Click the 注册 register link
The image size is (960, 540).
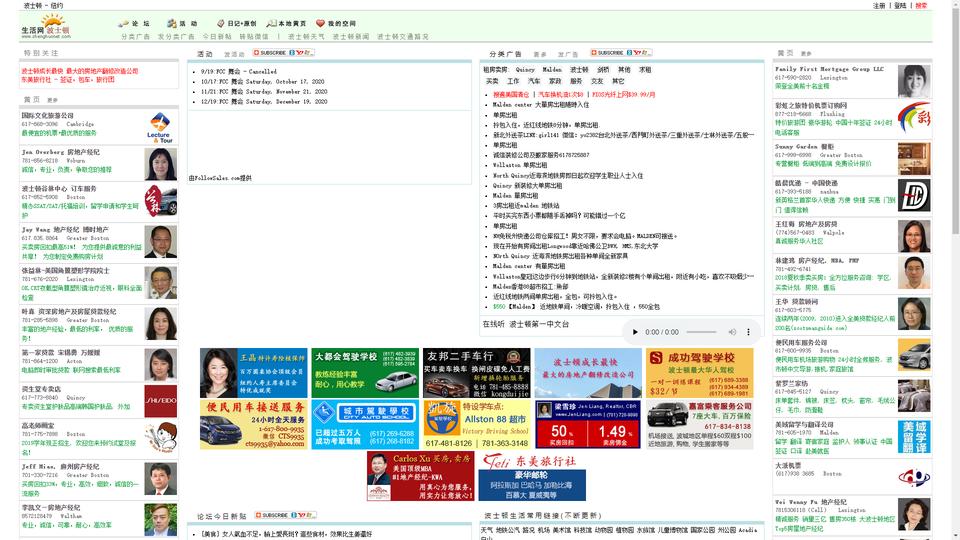879,6
